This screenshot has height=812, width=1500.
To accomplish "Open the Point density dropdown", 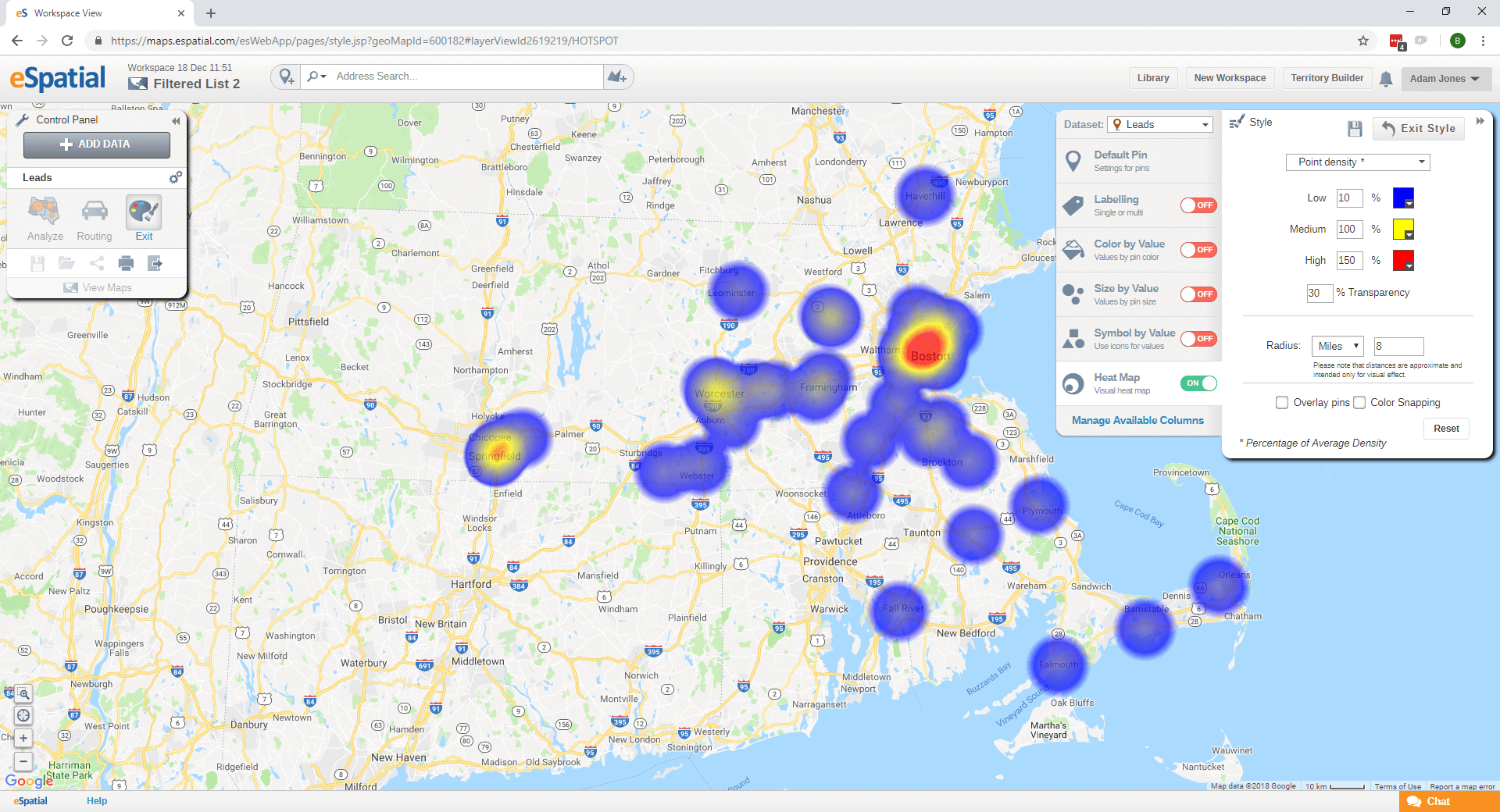I will click(x=1358, y=162).
